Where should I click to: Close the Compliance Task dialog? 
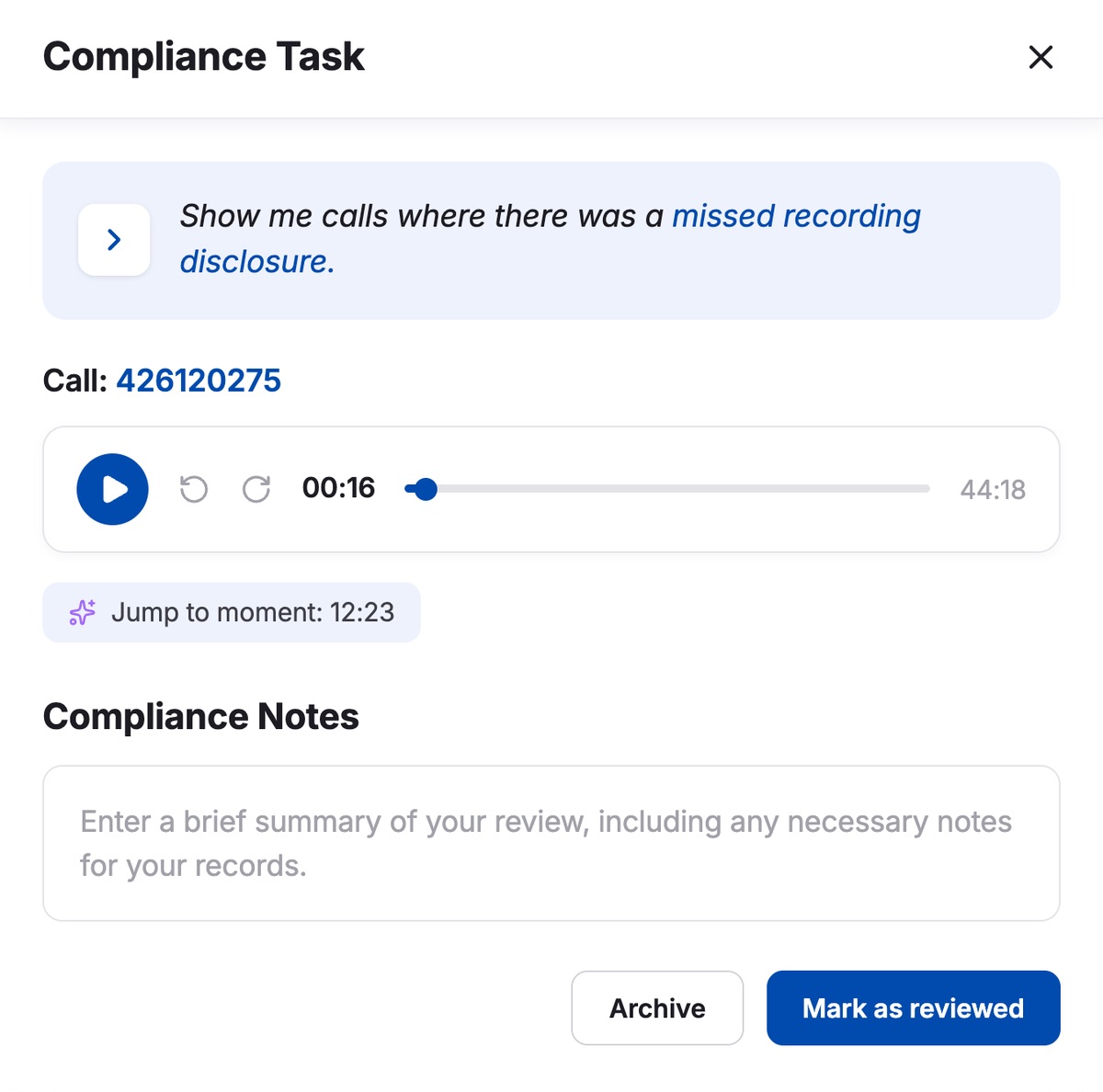pos(1040,57)
